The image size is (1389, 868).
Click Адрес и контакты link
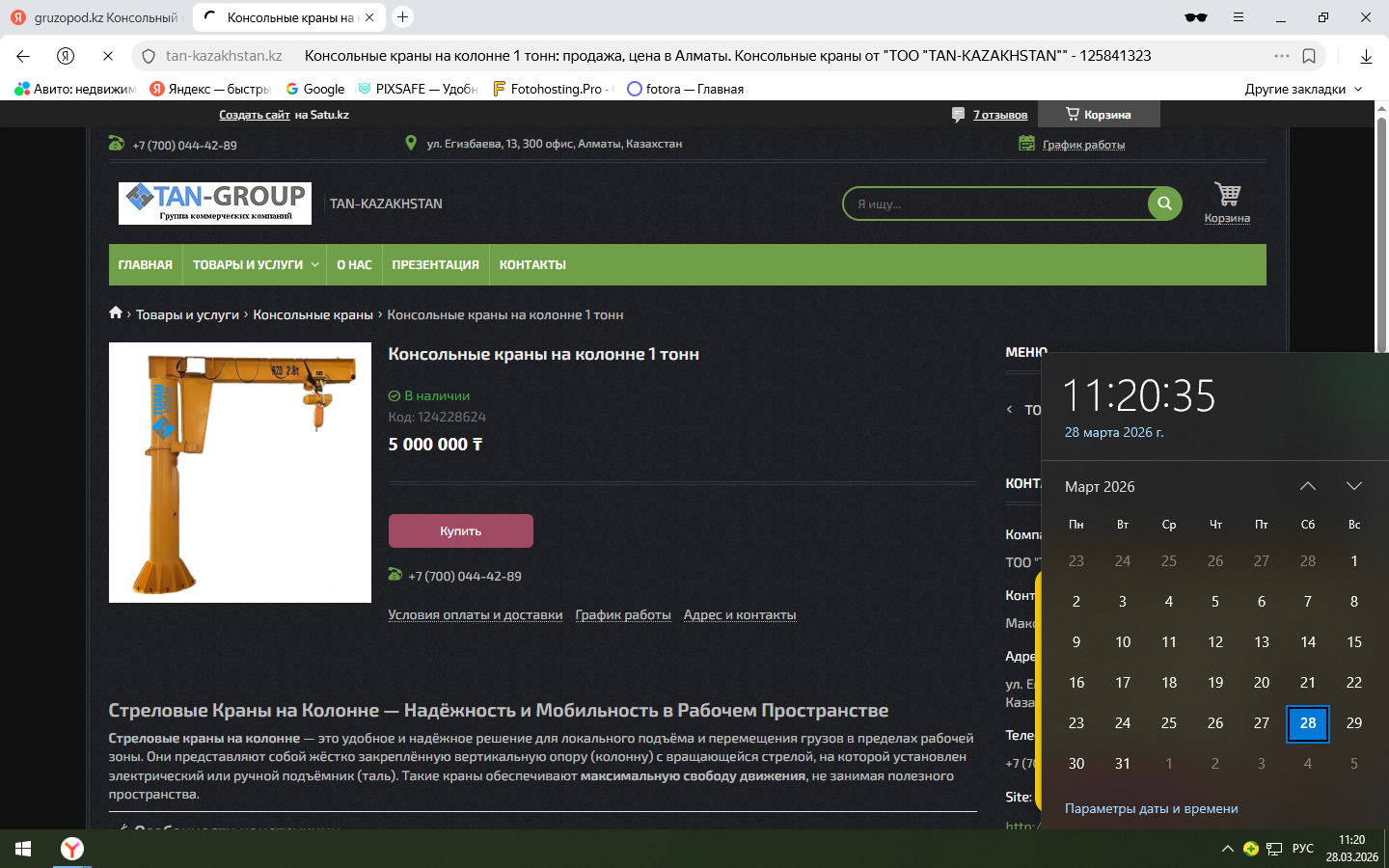coord(740,615)
